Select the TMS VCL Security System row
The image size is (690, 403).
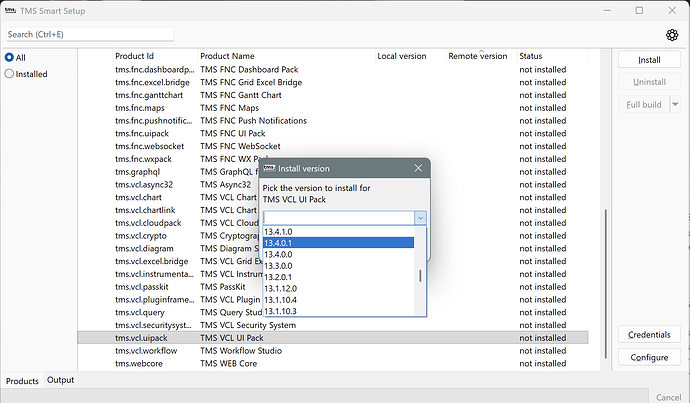[333, 325]
